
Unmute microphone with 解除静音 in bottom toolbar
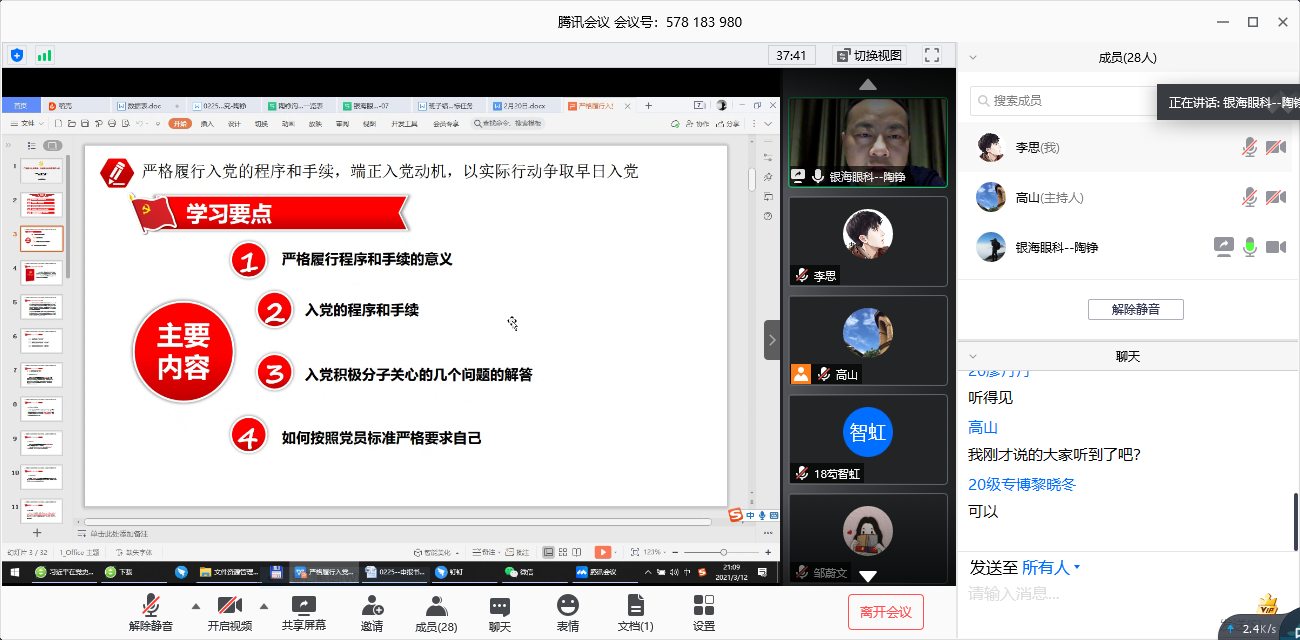pos(153,612)
